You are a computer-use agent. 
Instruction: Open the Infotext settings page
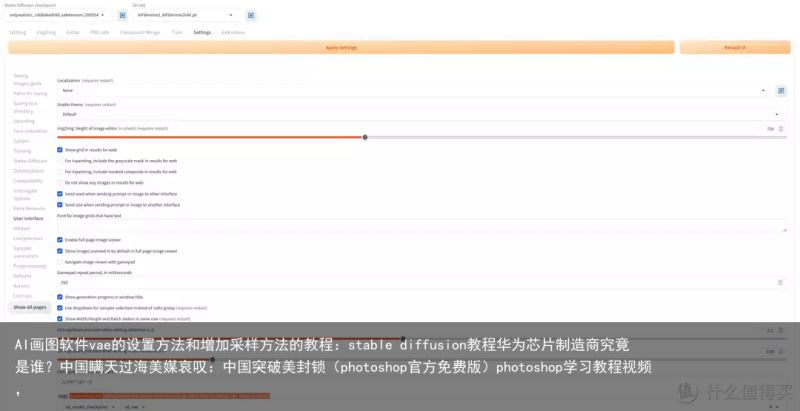[x=21, y=228]
